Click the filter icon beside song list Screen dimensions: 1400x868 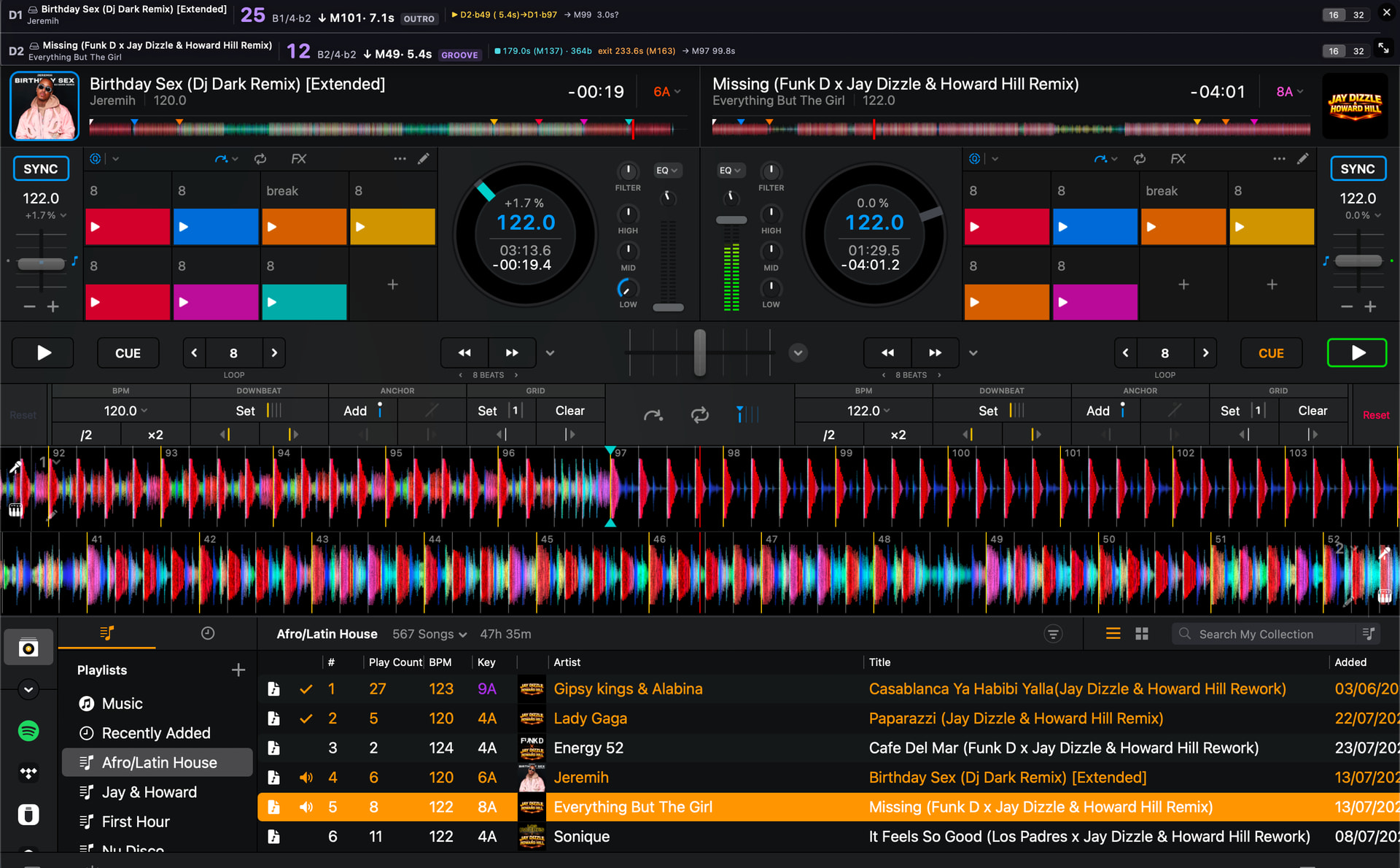click(x=1053, y=634)
